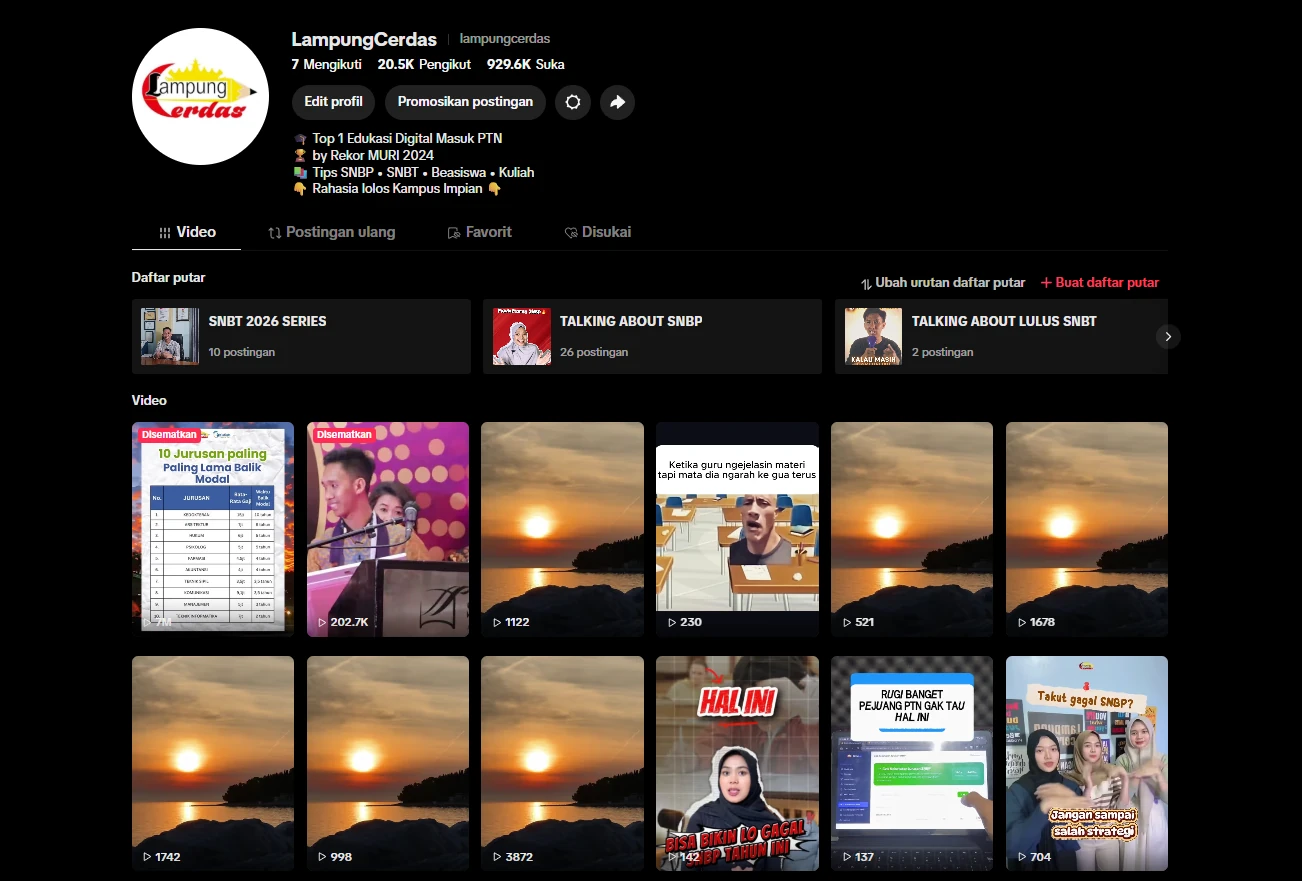Open the SNBT 2026 SERIES playlist
Viewport: 1302px width, 881px height.
point(301,337)
